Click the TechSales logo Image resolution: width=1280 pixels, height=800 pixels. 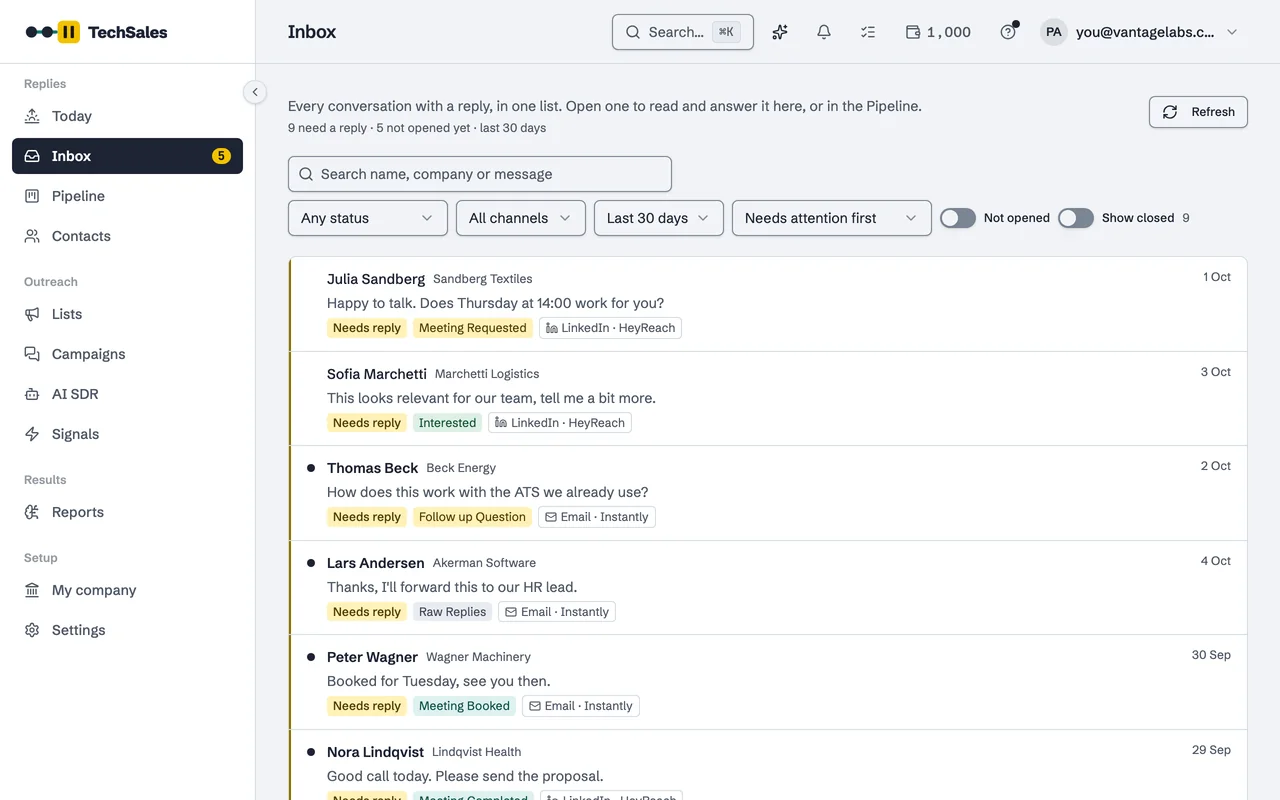pyautogui.click(x=96, y=32)
